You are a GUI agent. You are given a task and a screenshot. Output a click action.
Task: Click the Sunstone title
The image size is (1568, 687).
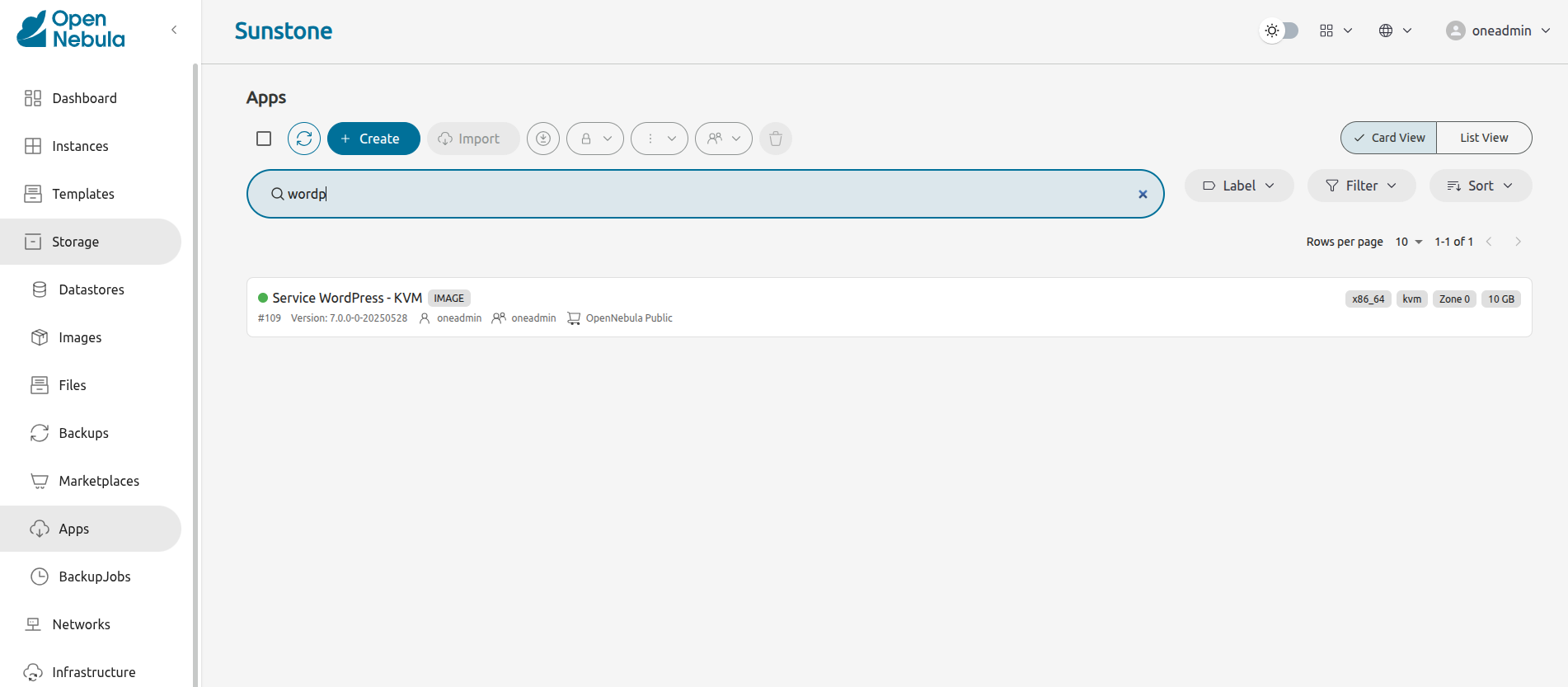pyautogui.click(x=284, y=31)
